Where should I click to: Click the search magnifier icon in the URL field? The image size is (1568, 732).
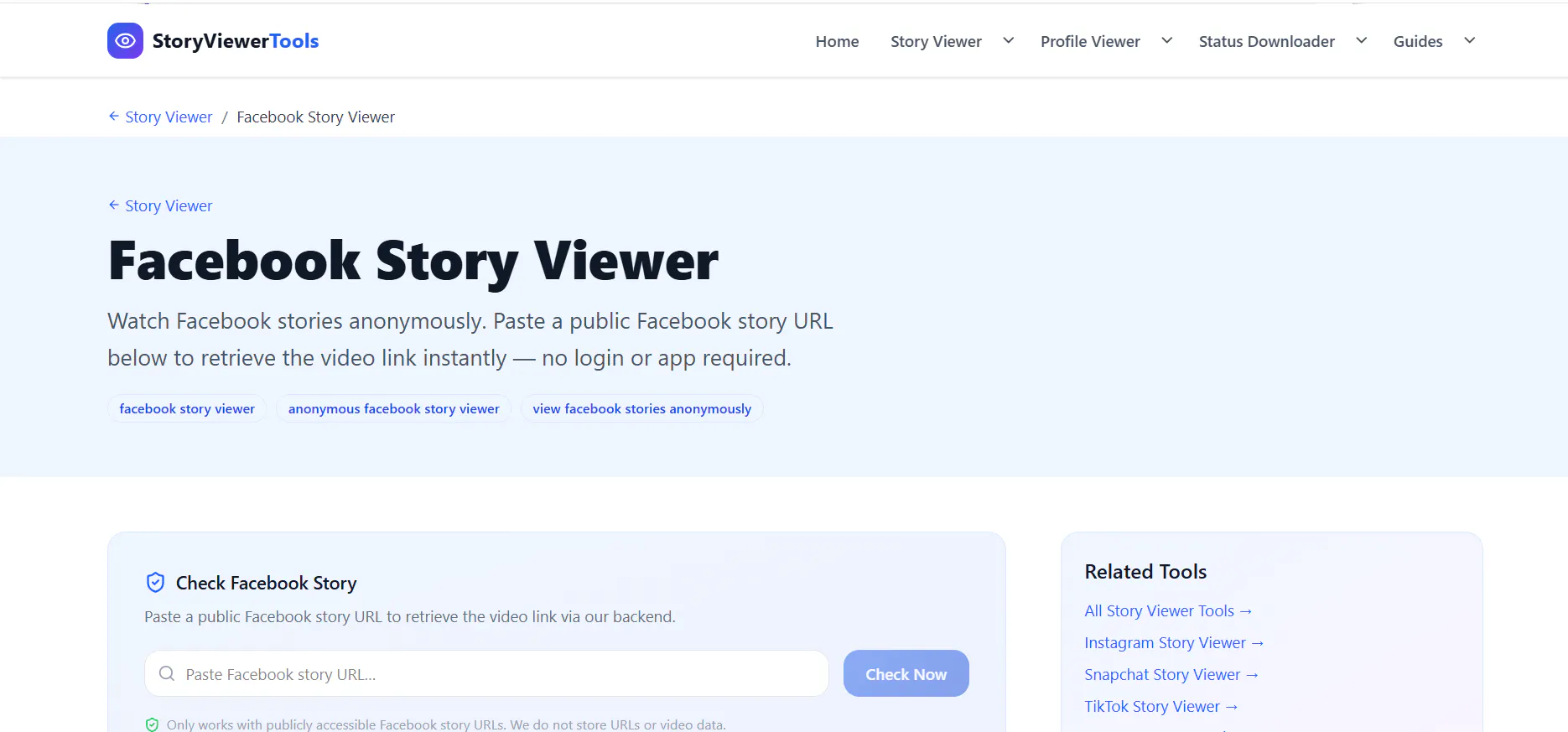point(167,673)
